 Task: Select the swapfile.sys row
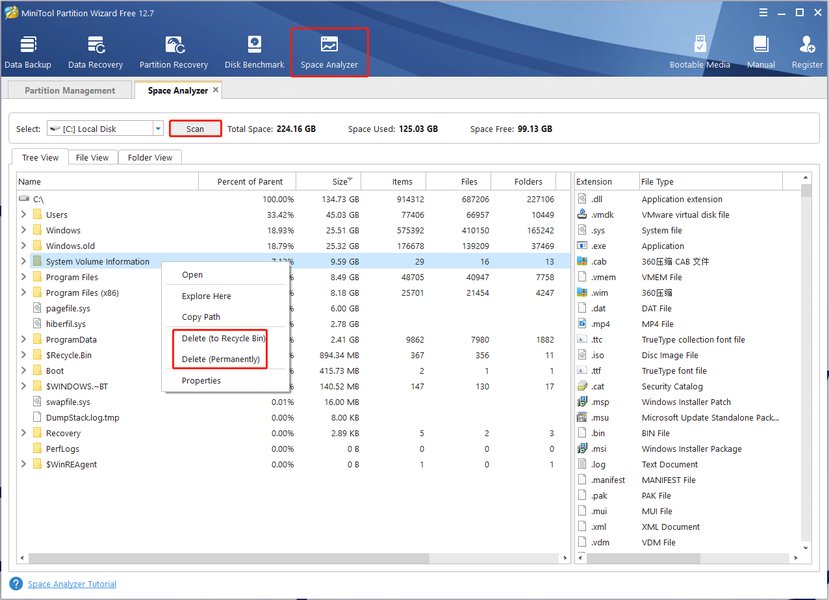click(x=293, y=402)
